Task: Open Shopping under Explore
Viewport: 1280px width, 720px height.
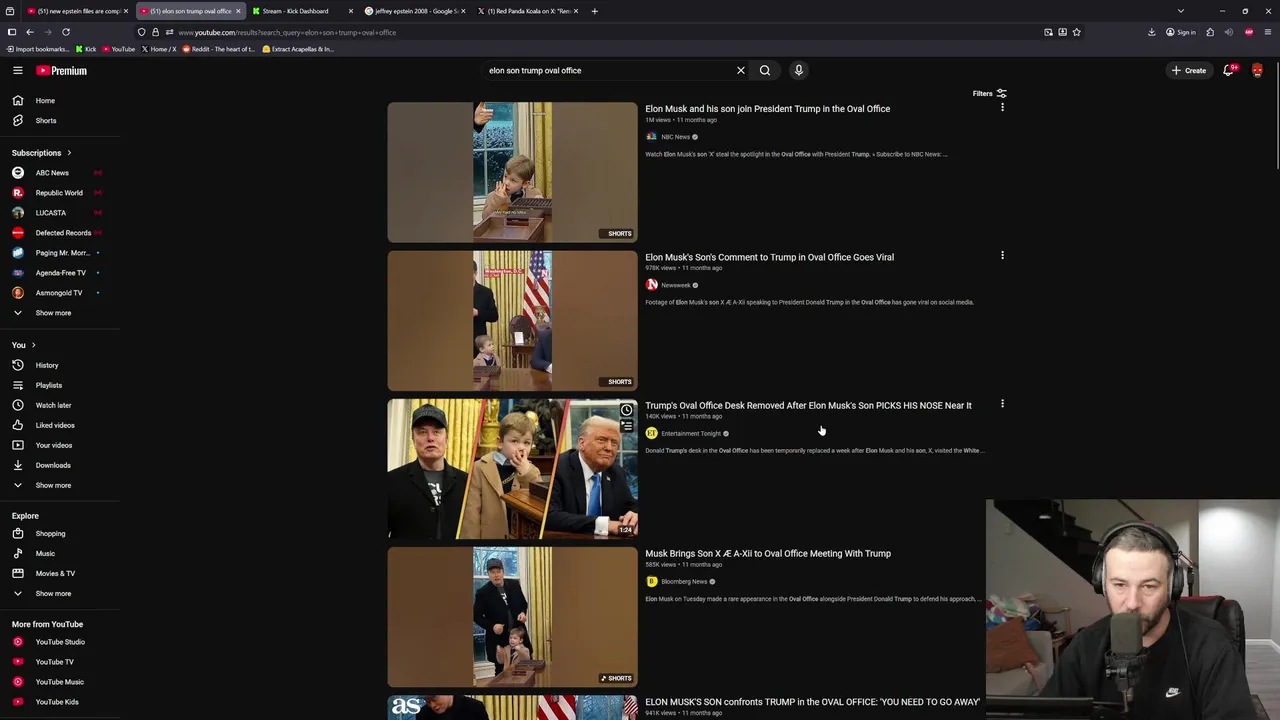Action: pyautogui.click(x=50, y=533)
